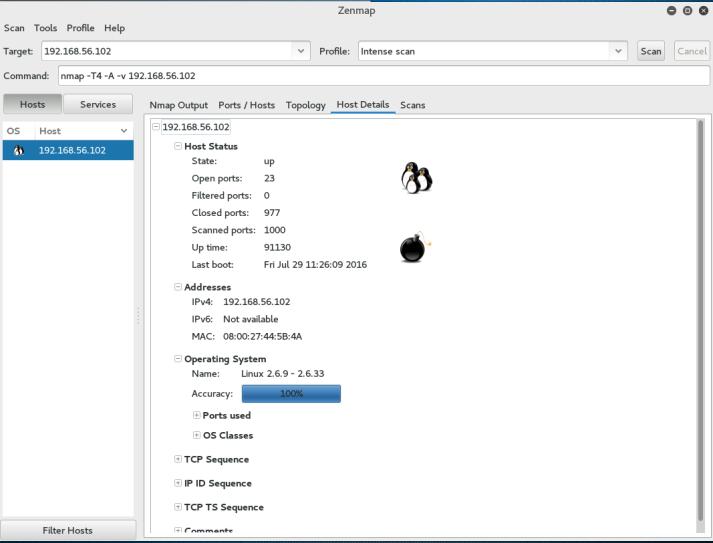Click the Last boot date Fri Jul 29
Viewport: 713px width, 543px height.
coord(315,265)
